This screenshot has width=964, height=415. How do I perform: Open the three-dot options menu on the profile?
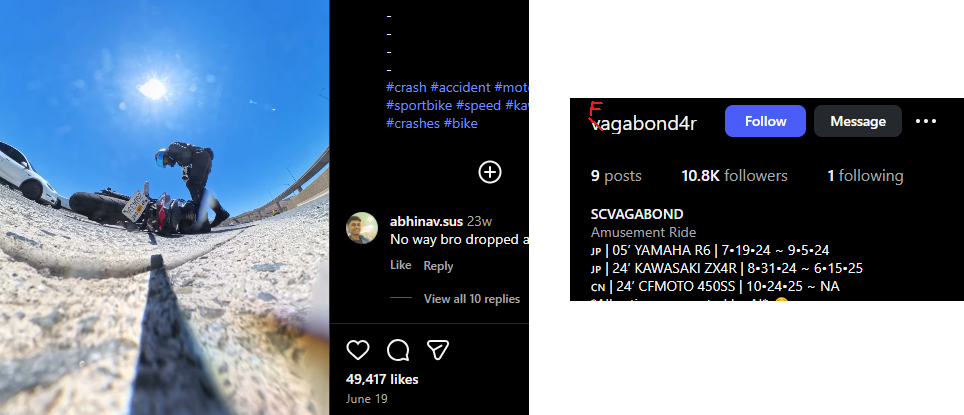[x=926, y=121]
